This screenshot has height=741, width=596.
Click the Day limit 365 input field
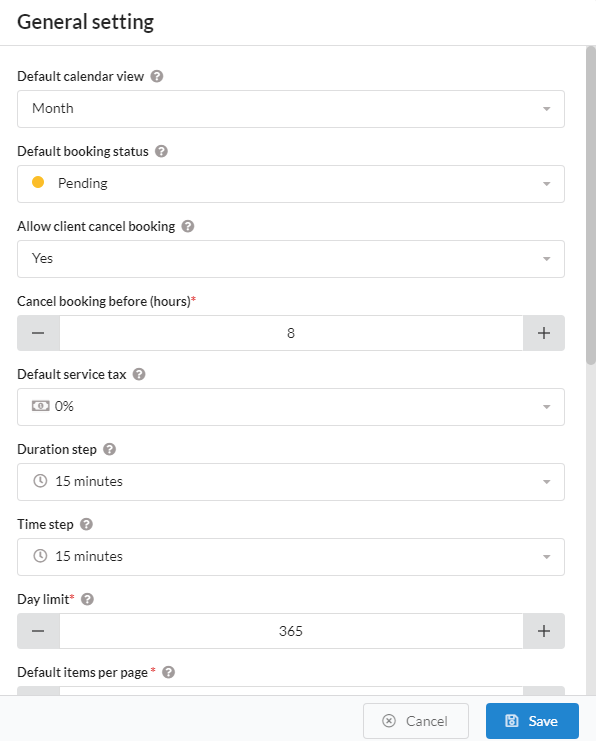click(291, 631)
